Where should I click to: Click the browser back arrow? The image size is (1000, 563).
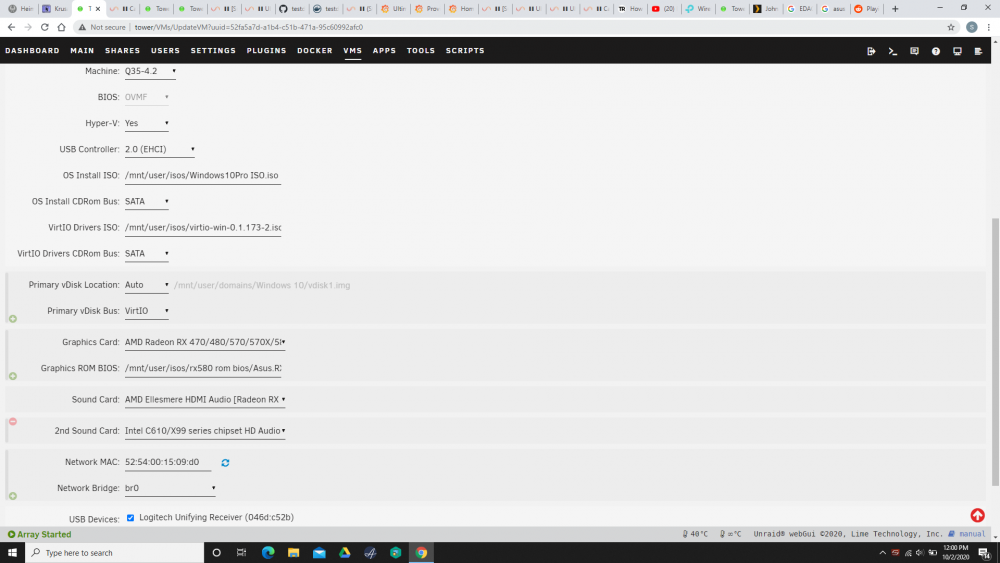point(11,27)
